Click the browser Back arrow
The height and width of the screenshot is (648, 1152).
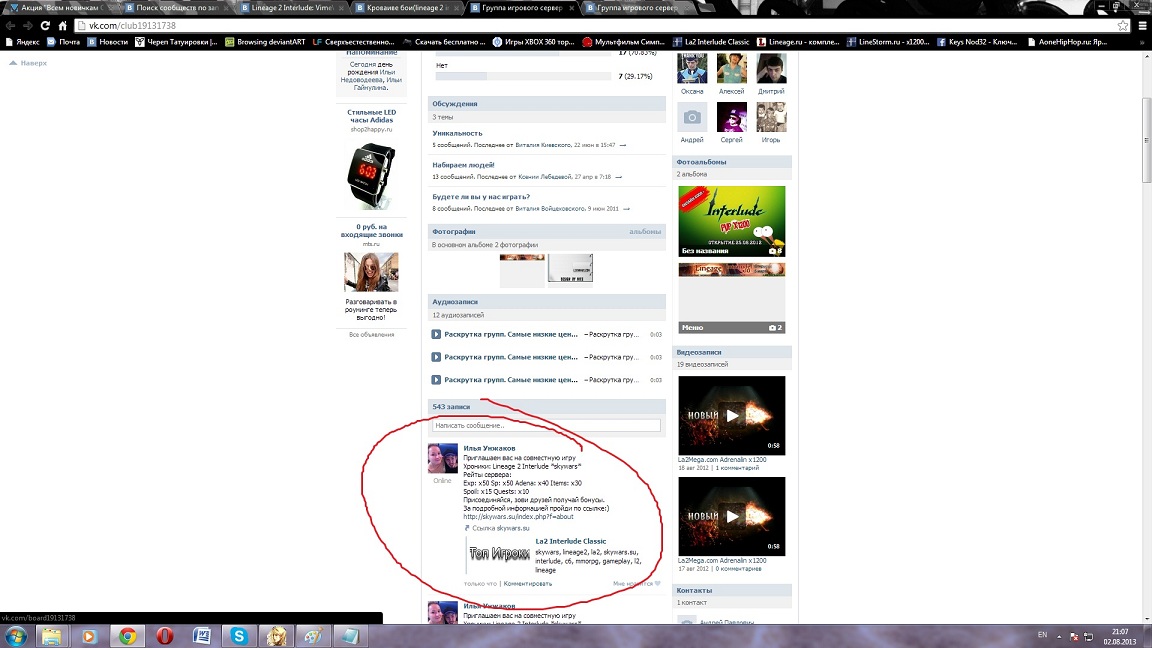pos(10,26)
